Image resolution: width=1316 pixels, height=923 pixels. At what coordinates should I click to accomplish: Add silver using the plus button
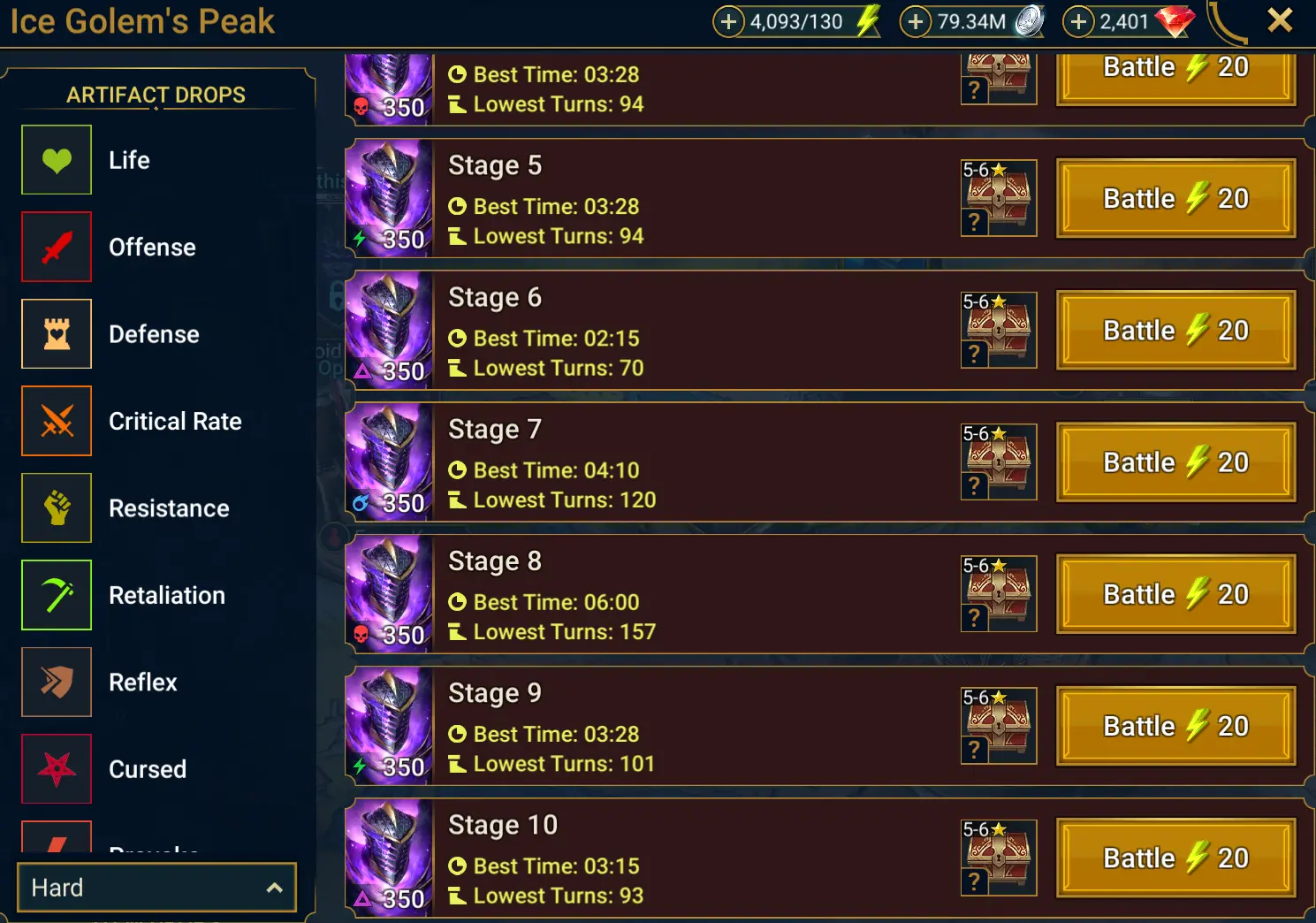click(x=916, y=21)
